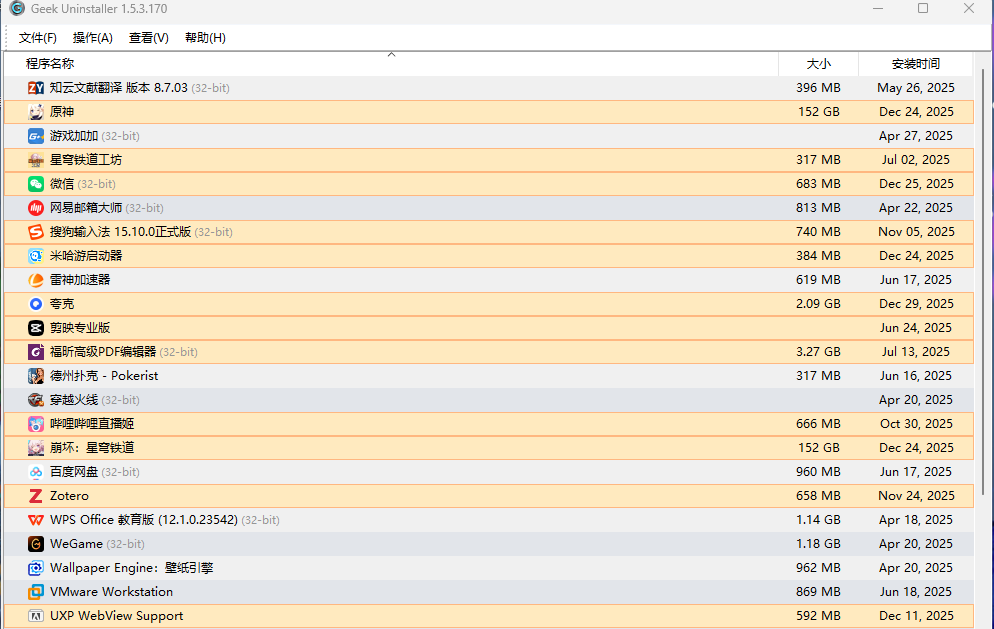Click the Oct 30, 2025 install date
Viewport: 994px width, 629px height.
tap(916, 424)
